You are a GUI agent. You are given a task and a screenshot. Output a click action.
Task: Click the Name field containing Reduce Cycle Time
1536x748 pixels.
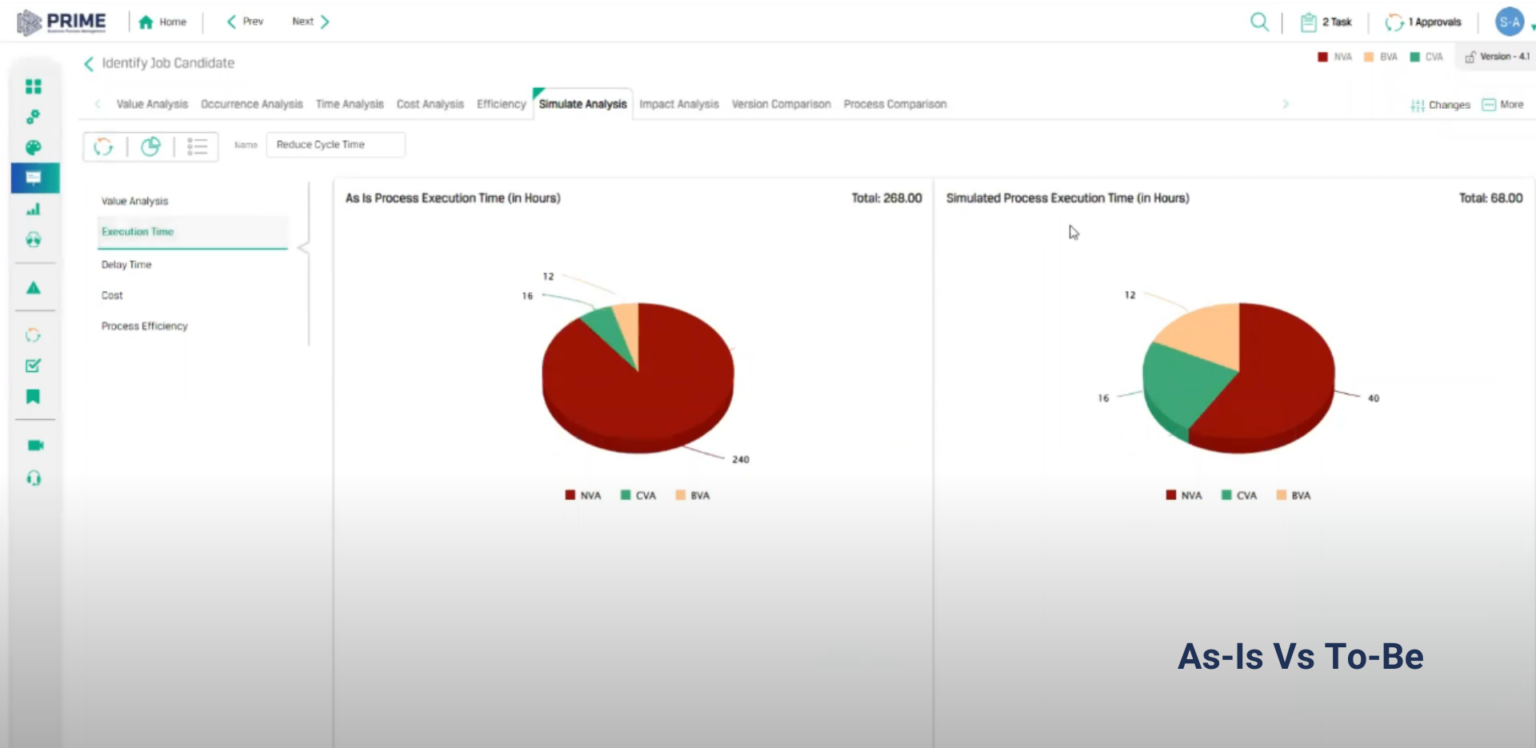coord(335,145)
